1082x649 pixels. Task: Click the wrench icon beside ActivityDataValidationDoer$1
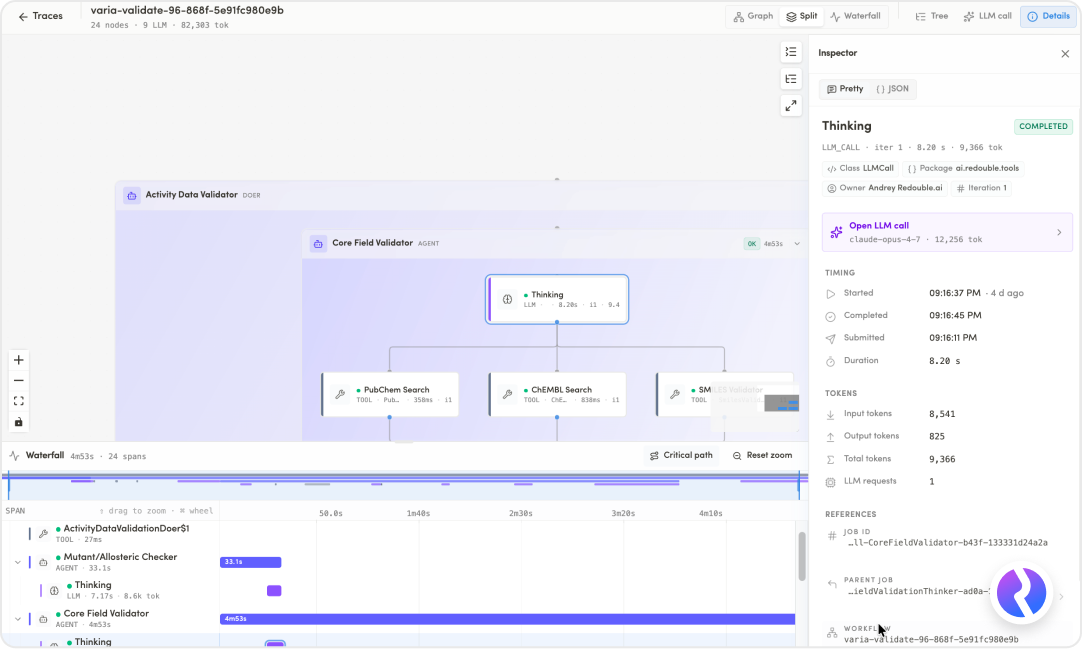click(43, 534)
